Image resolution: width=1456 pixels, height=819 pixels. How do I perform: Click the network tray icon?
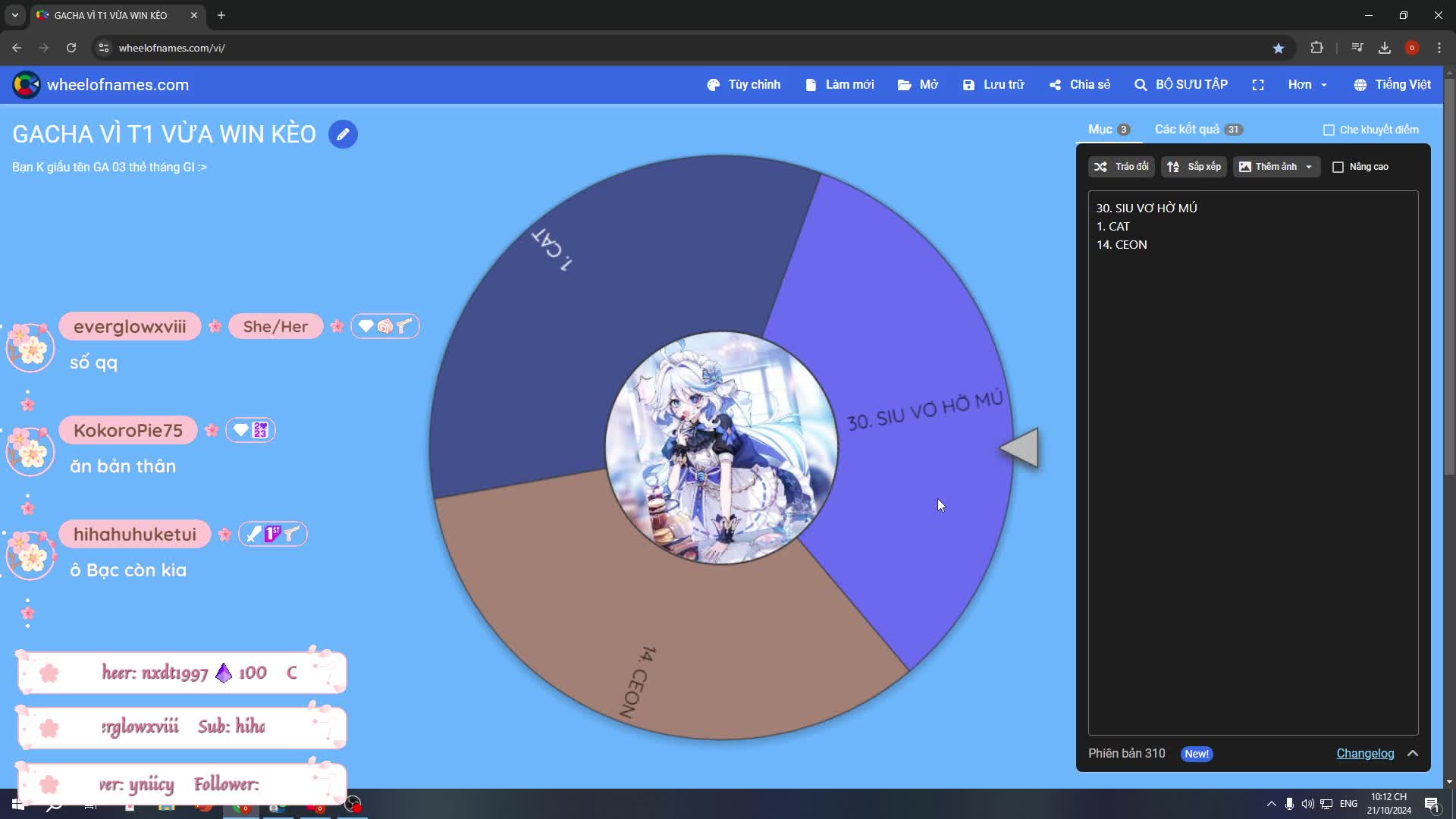click(1326, 804)
